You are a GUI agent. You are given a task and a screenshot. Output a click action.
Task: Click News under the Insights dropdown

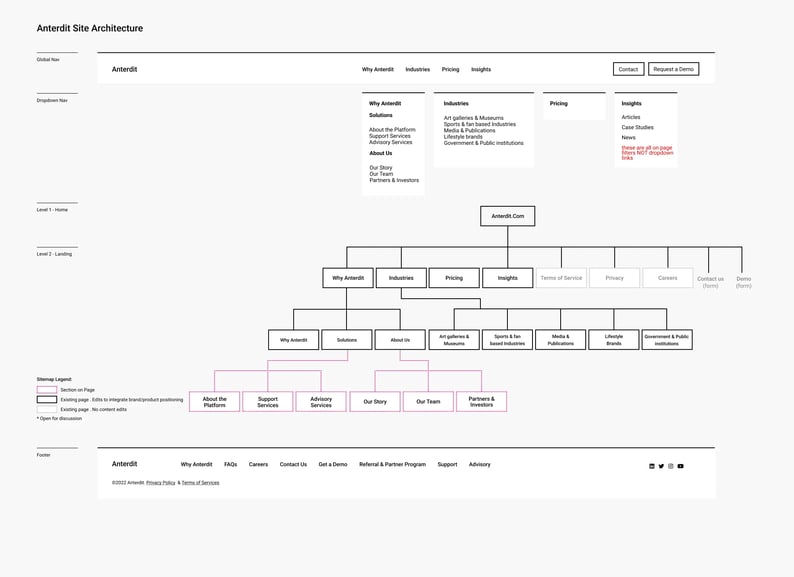click(x=628, y=137)
